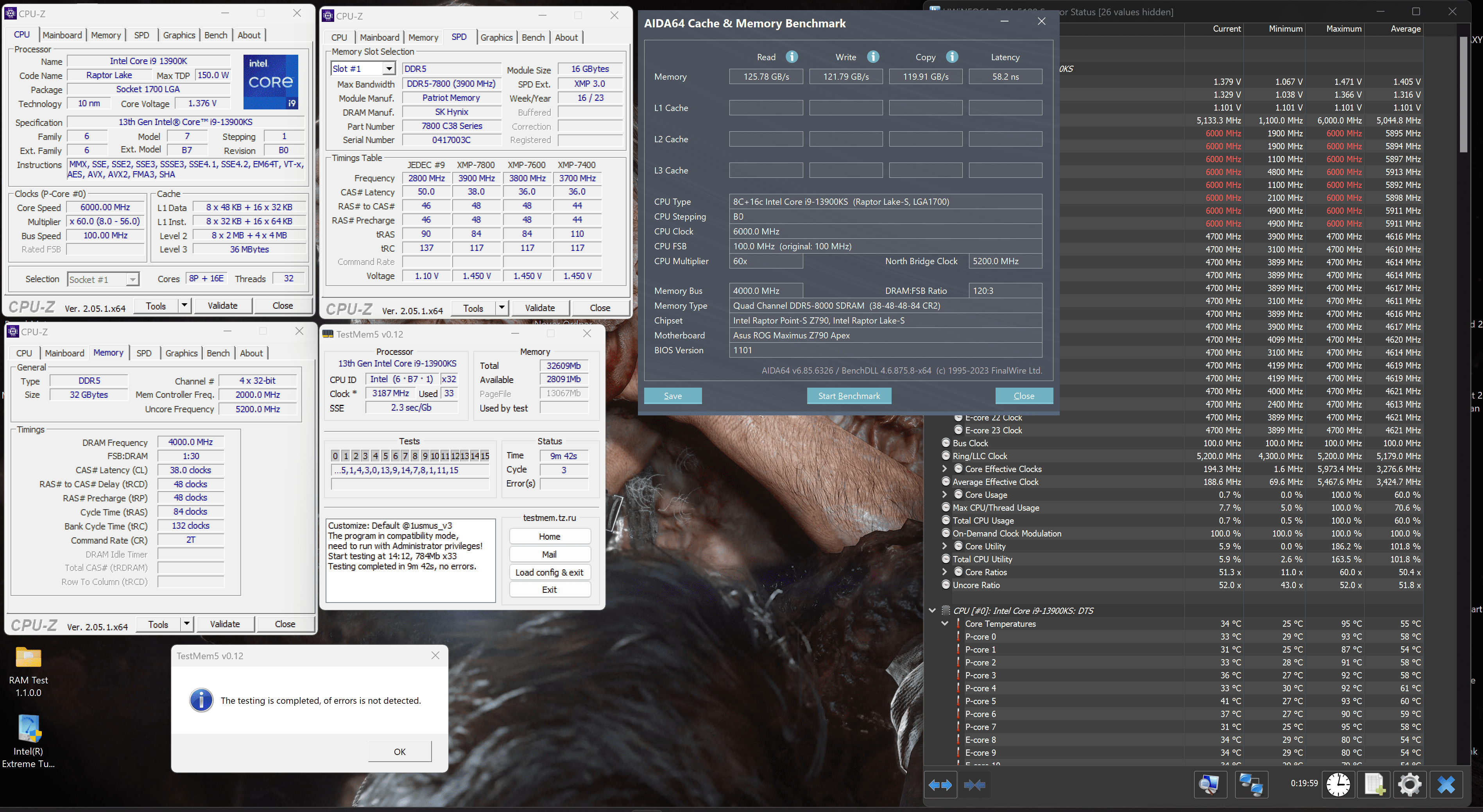Open the Slot #1 memory slot dropdown
This screenshot has height=812, width=1483.
pyautogui.click(x=389, y=69)
